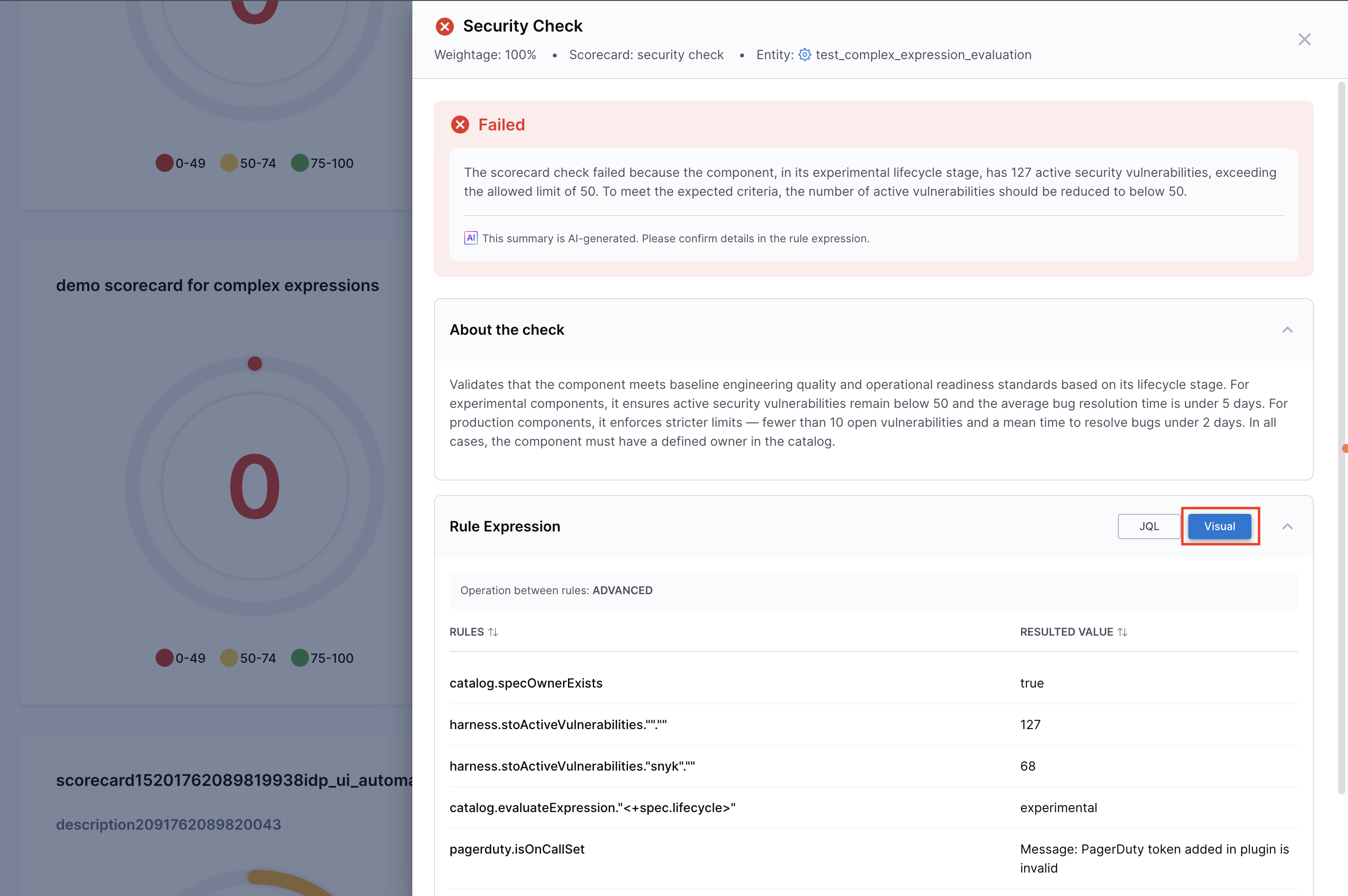
Task: Close the Security Check side panel
Action: 1304,39
